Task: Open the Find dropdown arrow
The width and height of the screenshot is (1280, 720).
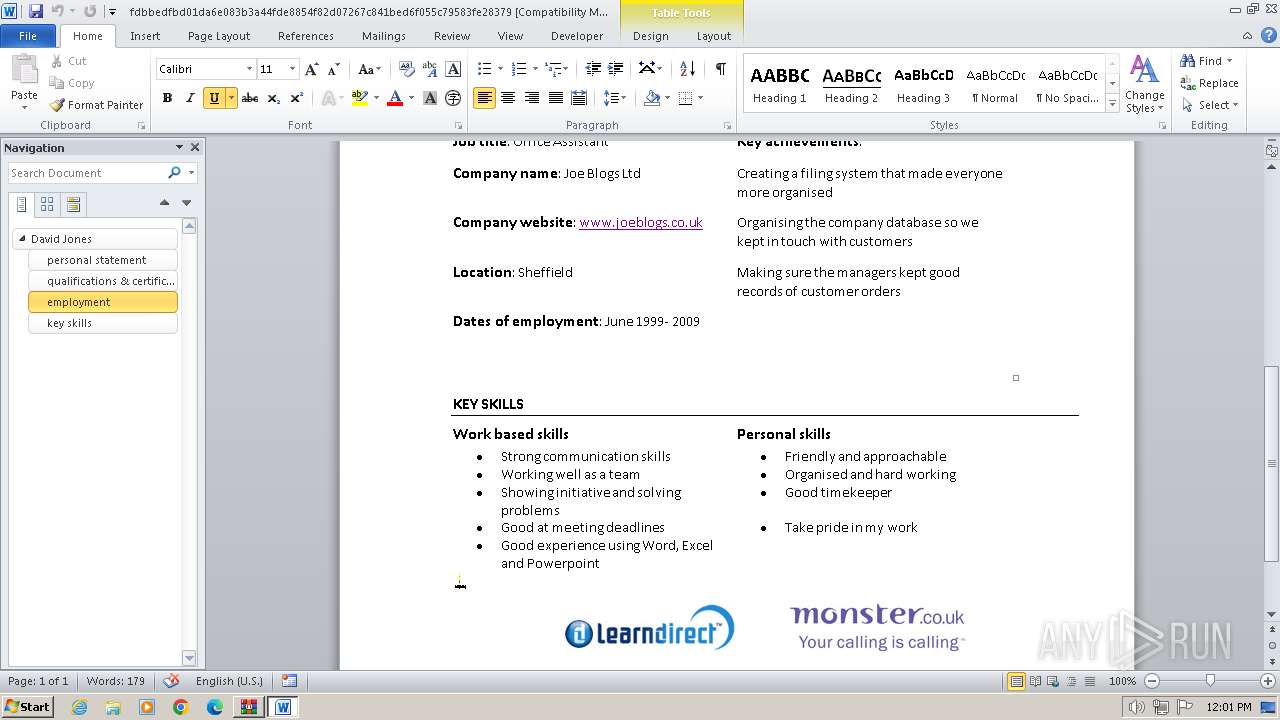Action: [x=1229, y=61]
